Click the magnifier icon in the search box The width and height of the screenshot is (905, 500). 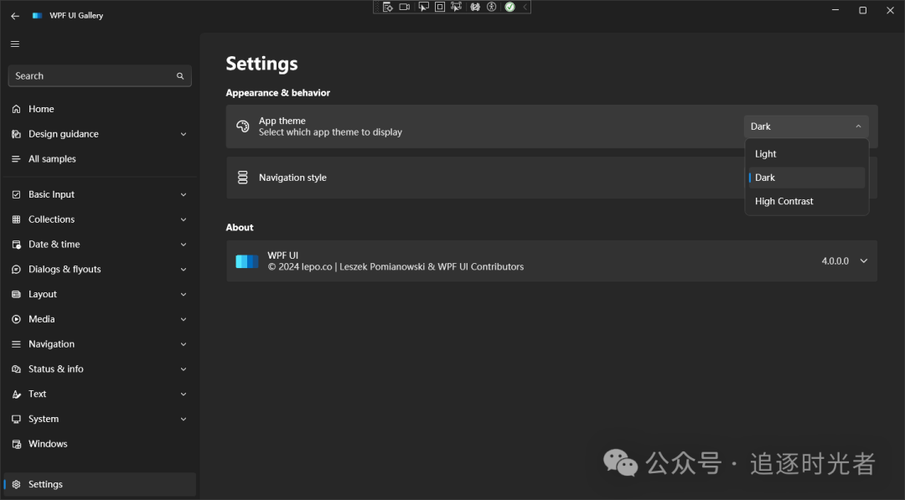click(x=180, y=76)
